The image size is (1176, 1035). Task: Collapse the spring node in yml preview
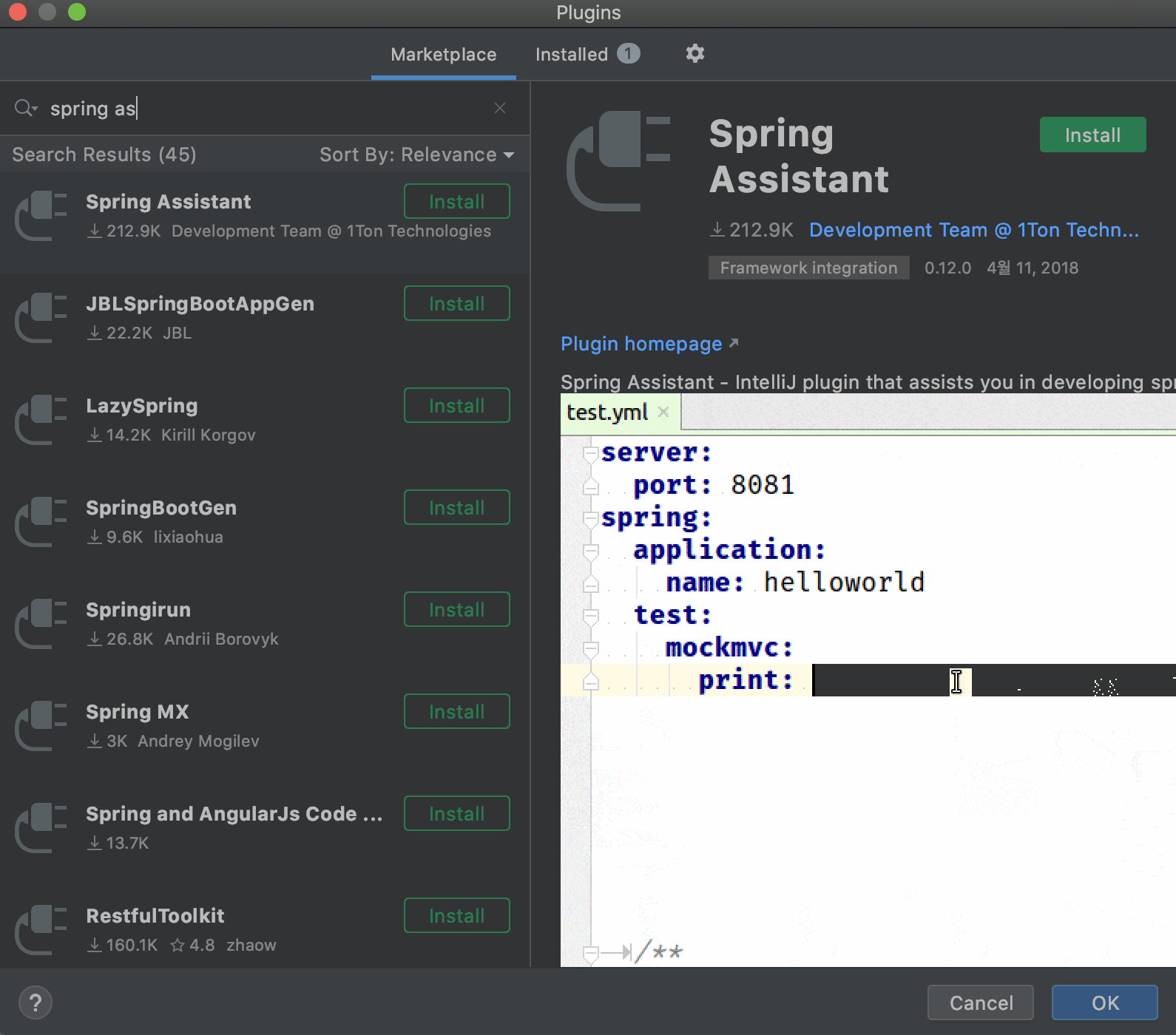[x=590, y=518]
